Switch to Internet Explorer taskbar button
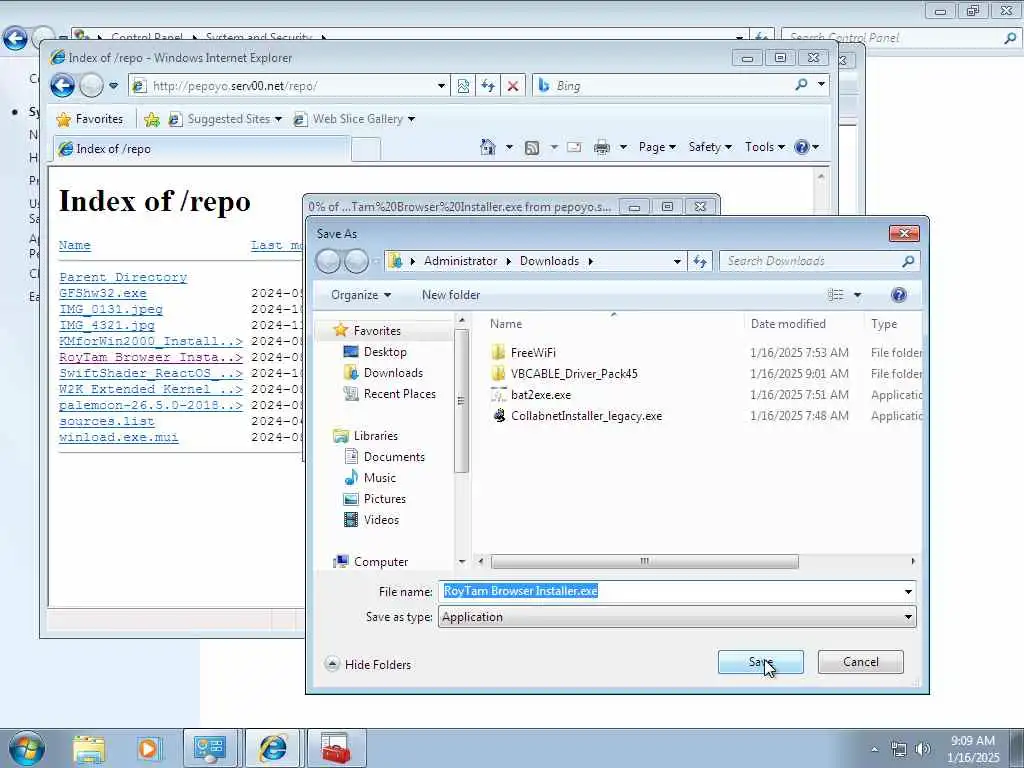 pos(272,748)
